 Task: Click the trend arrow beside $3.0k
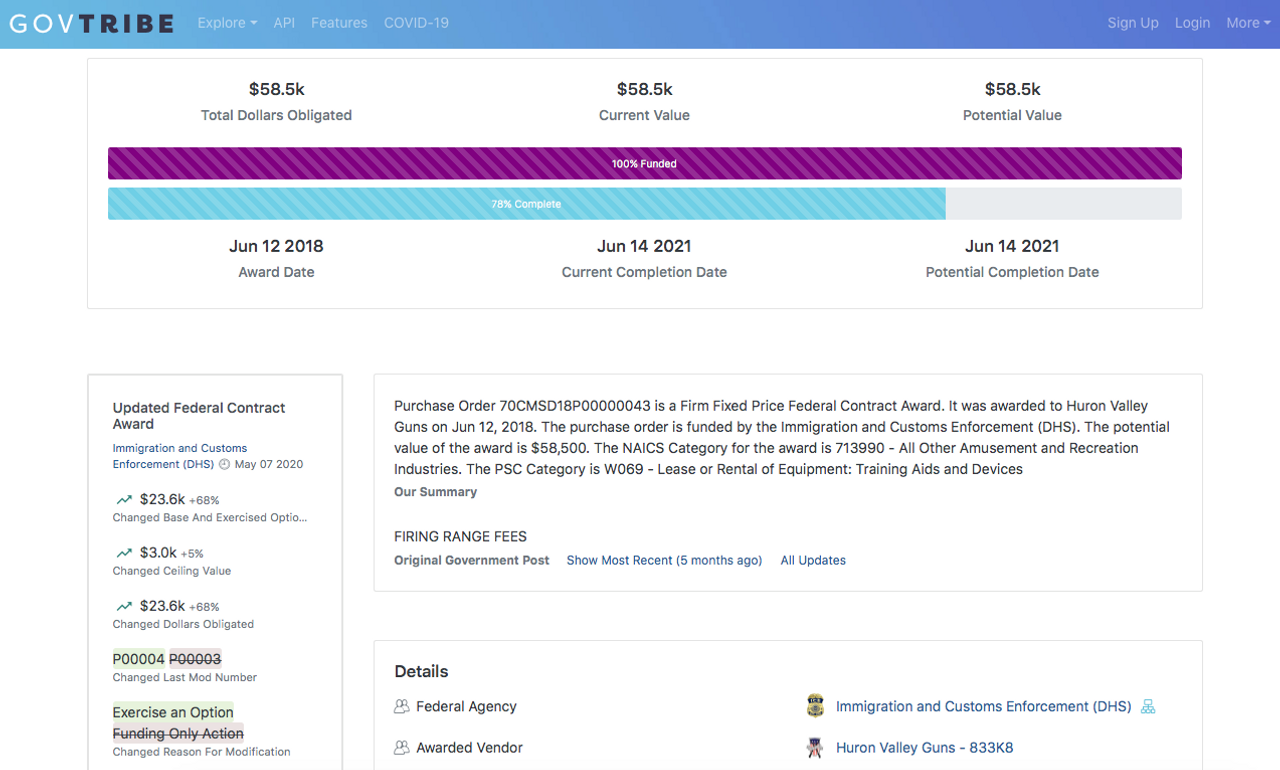pos(124,553)
